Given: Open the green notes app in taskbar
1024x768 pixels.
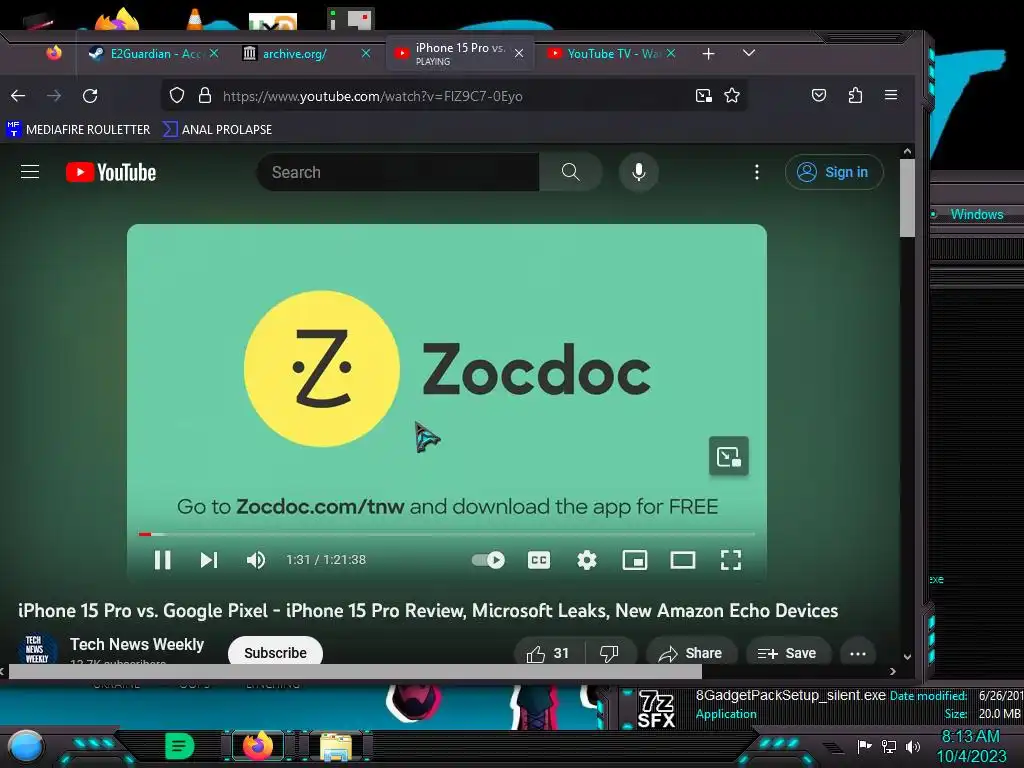Looking at the screenshot, I should coord(180,746).
